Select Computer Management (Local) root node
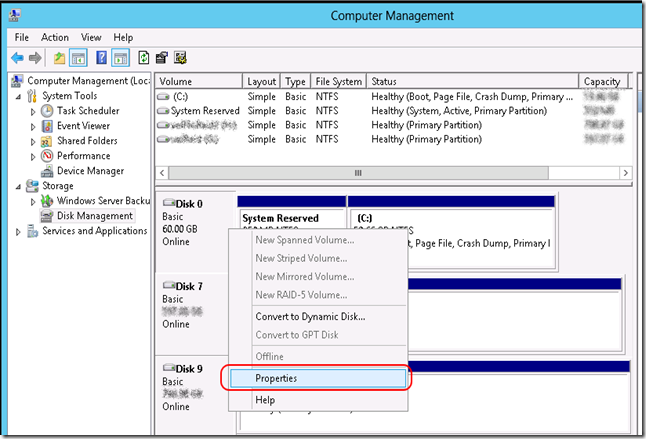 click(88, 81)
